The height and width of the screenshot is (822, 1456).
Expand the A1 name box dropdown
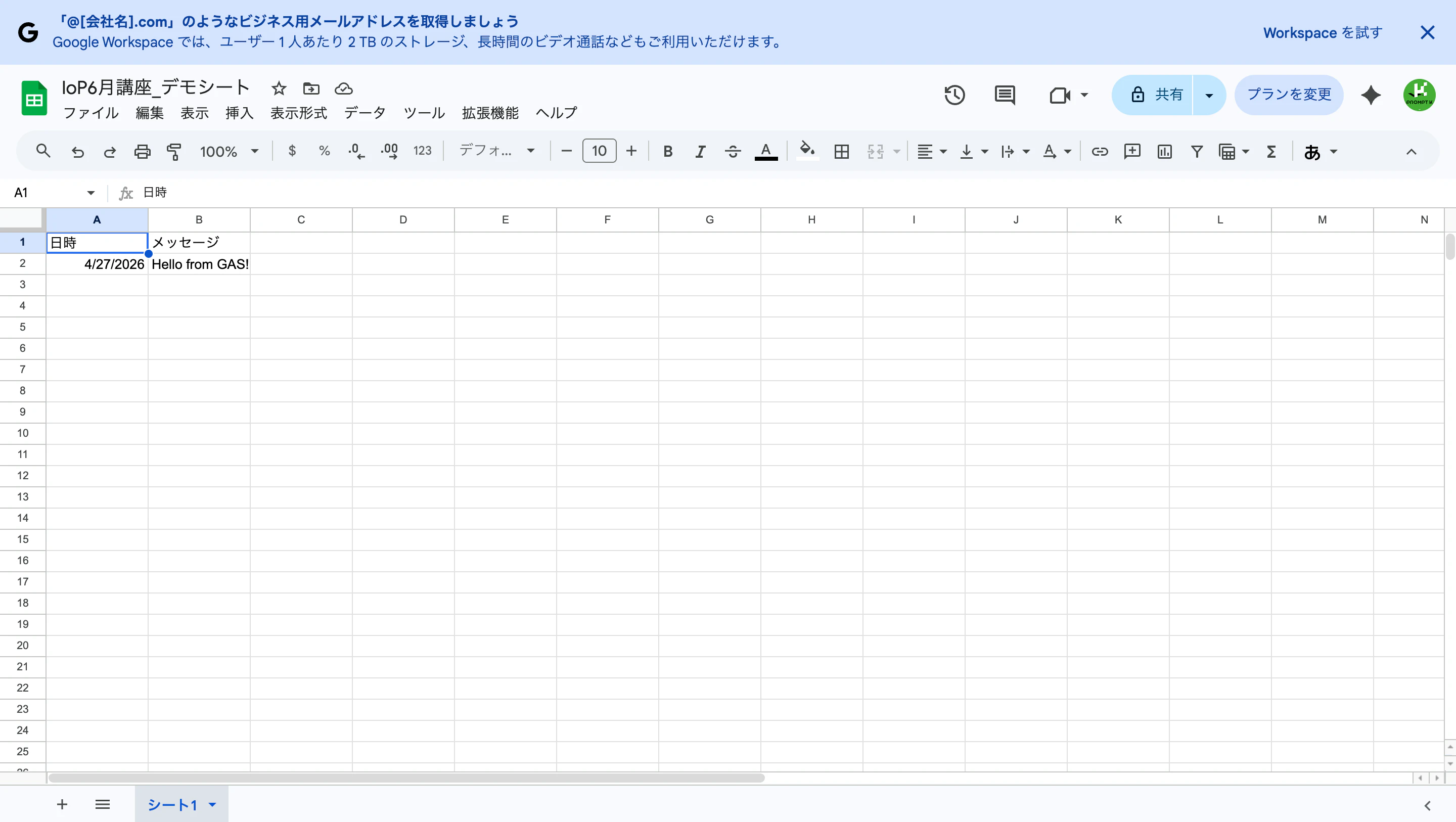pyautogui.click(x=90, y=193)
